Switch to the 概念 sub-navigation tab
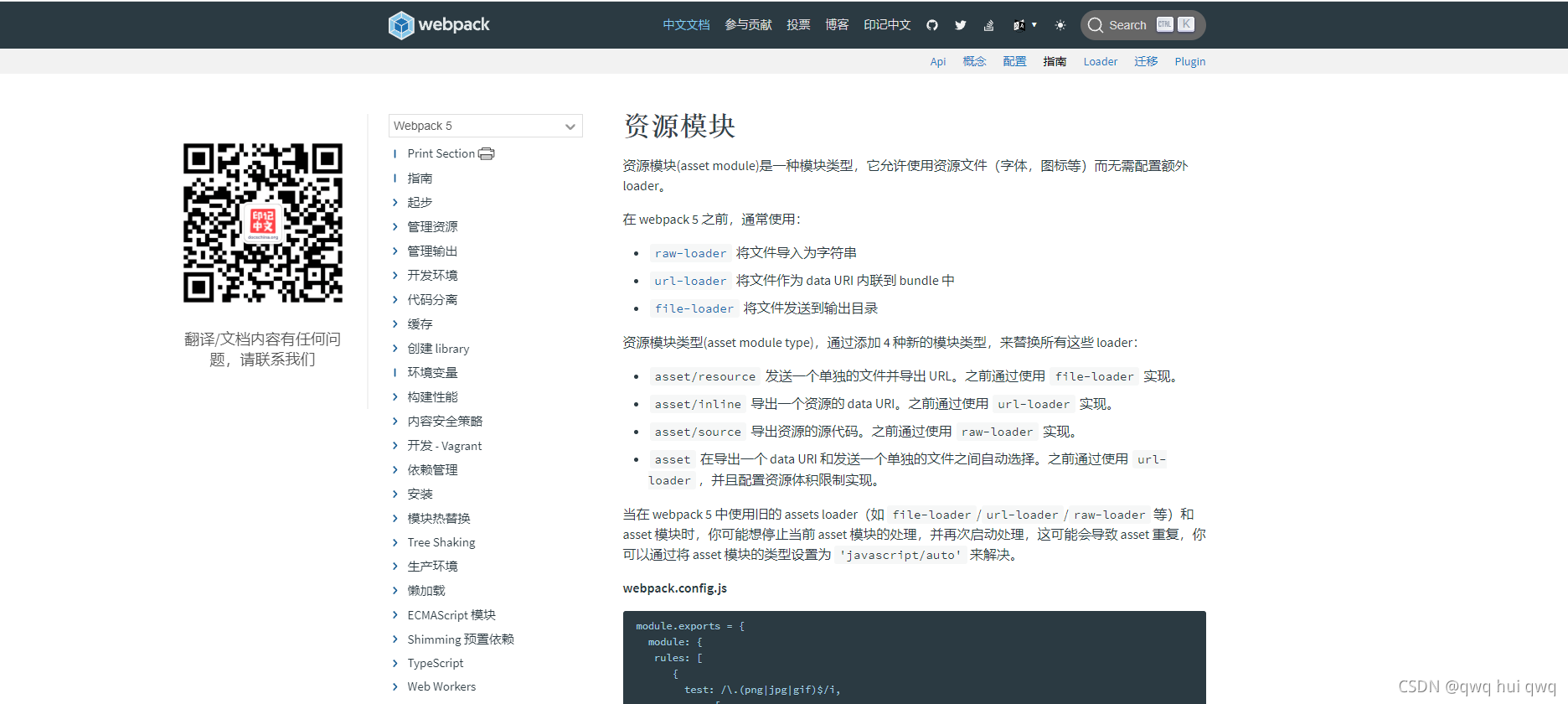This screenshot has width=1568, height=704. [x=974, y=61]
